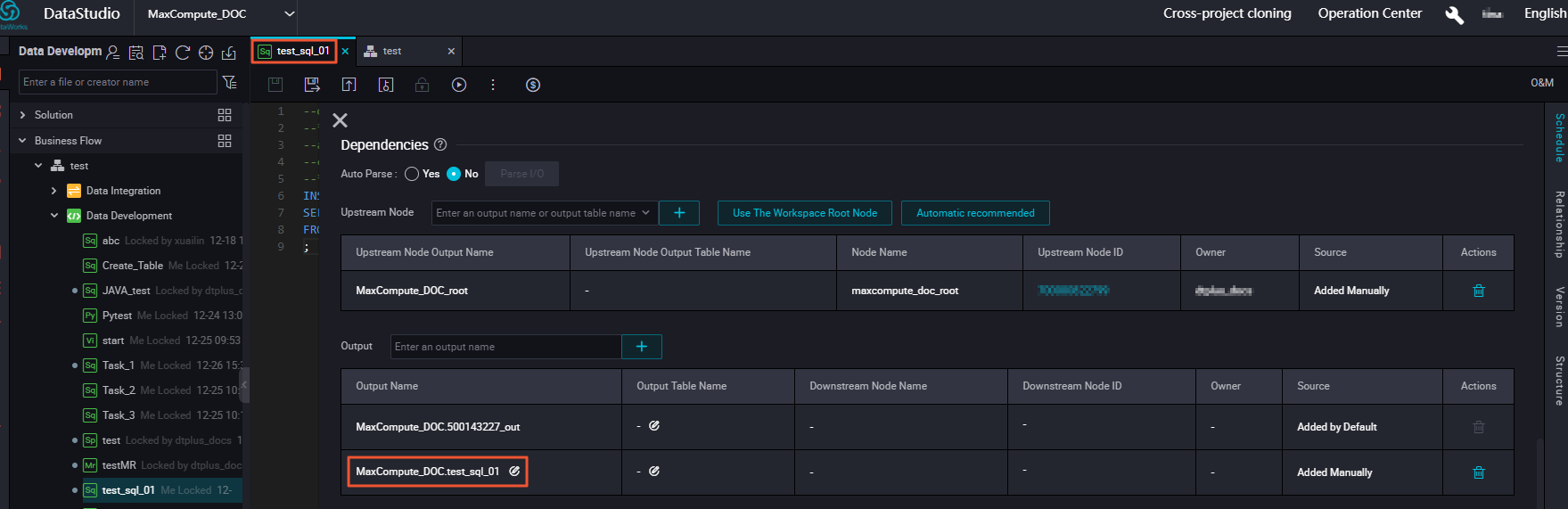This screenshot has width=1568, height=509.
Task: Open the Relationship side tab
Action: coord(1559,225)
